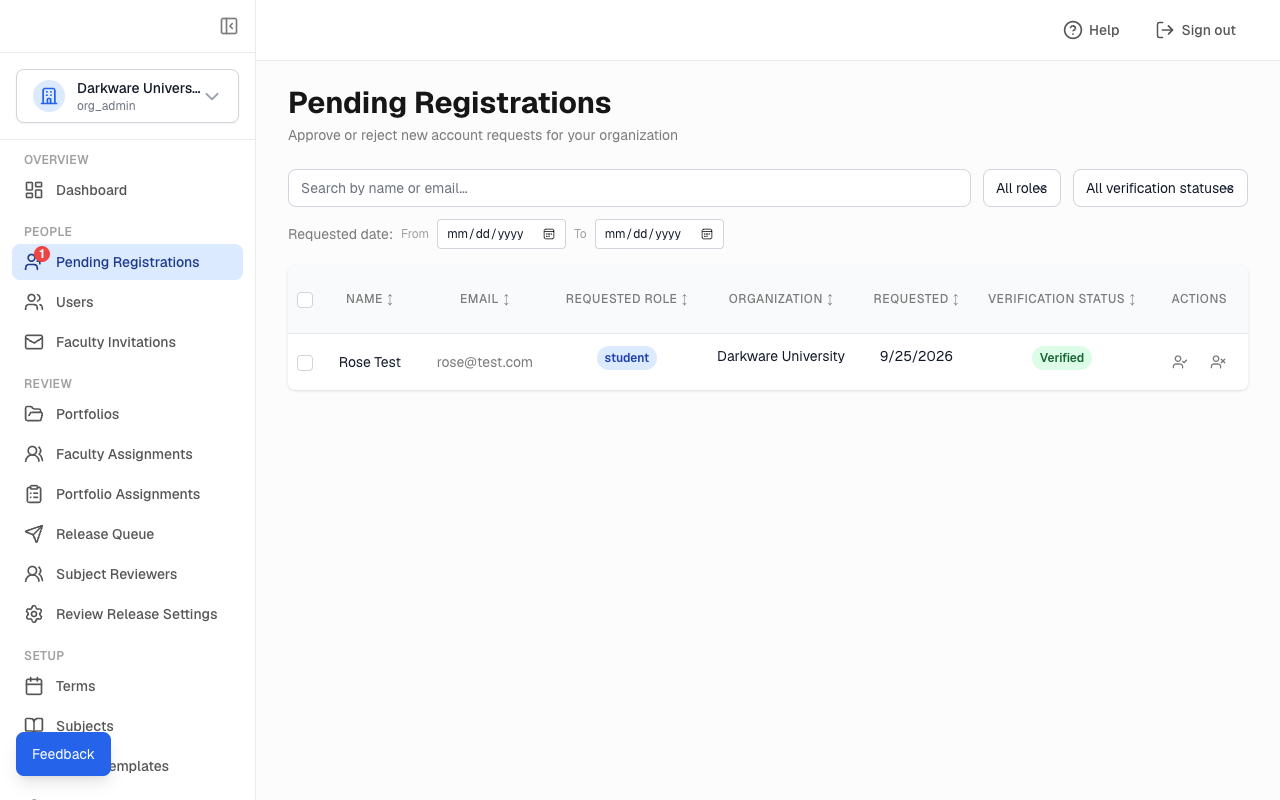
Task: Check the Rose Test row checkbox
Action: tap(305, 363)
